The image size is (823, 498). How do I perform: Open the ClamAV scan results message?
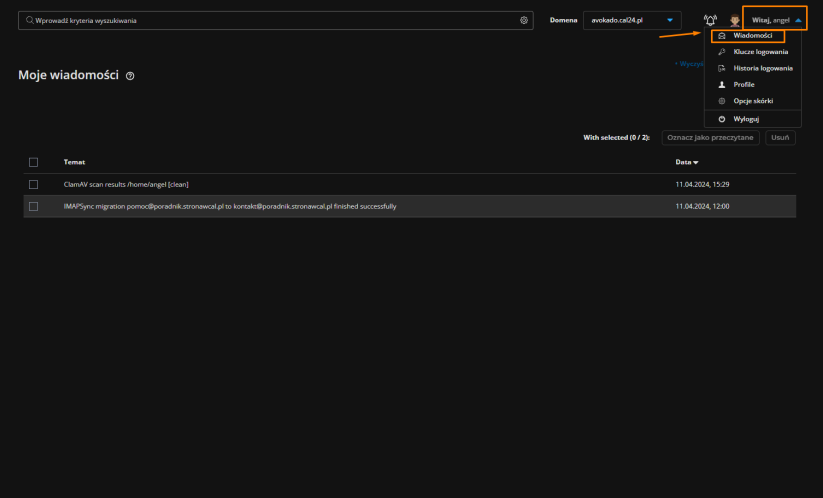(126, 184)
